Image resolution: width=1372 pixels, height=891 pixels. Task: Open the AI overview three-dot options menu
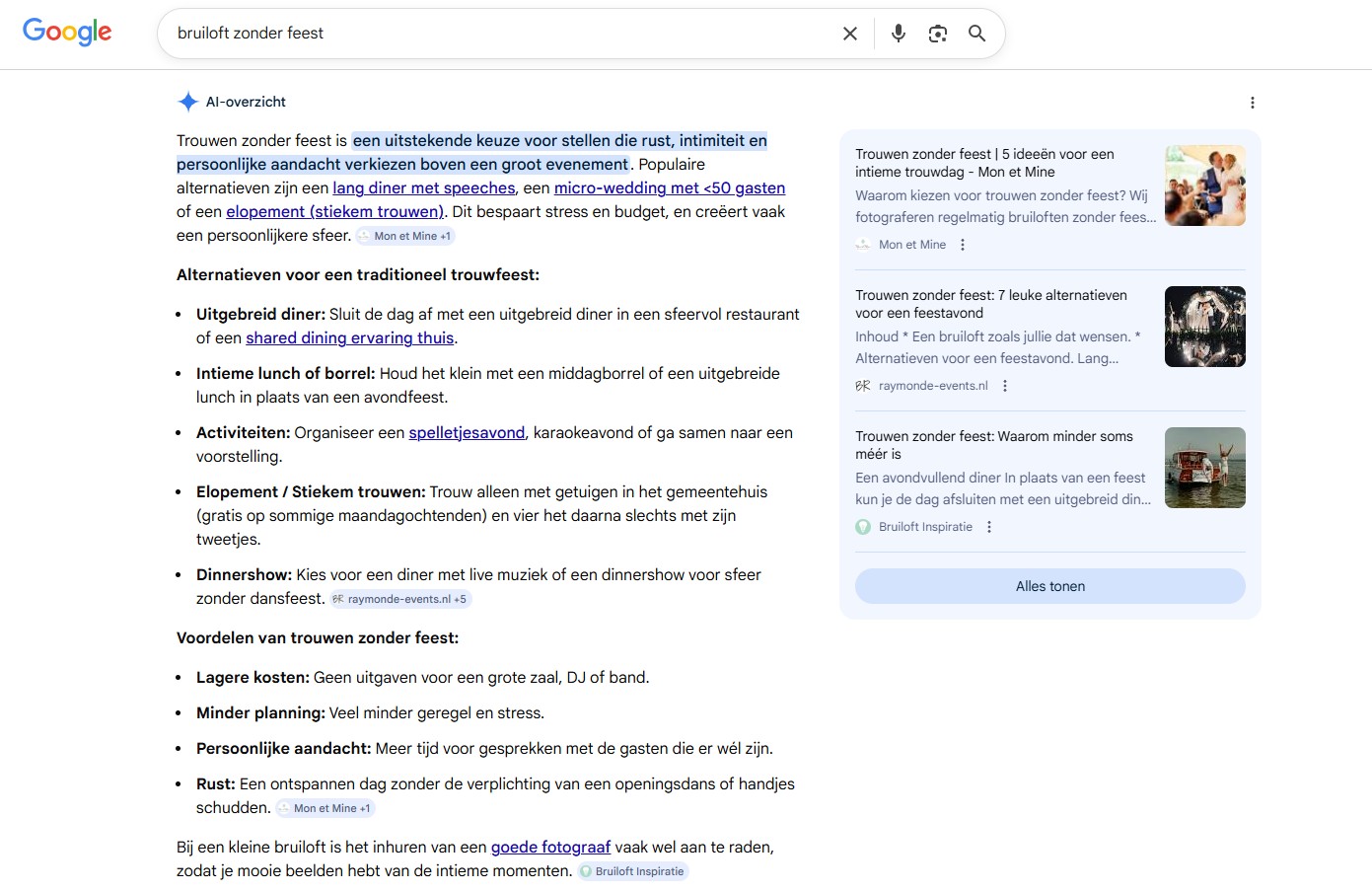(x=1253, y=103)
